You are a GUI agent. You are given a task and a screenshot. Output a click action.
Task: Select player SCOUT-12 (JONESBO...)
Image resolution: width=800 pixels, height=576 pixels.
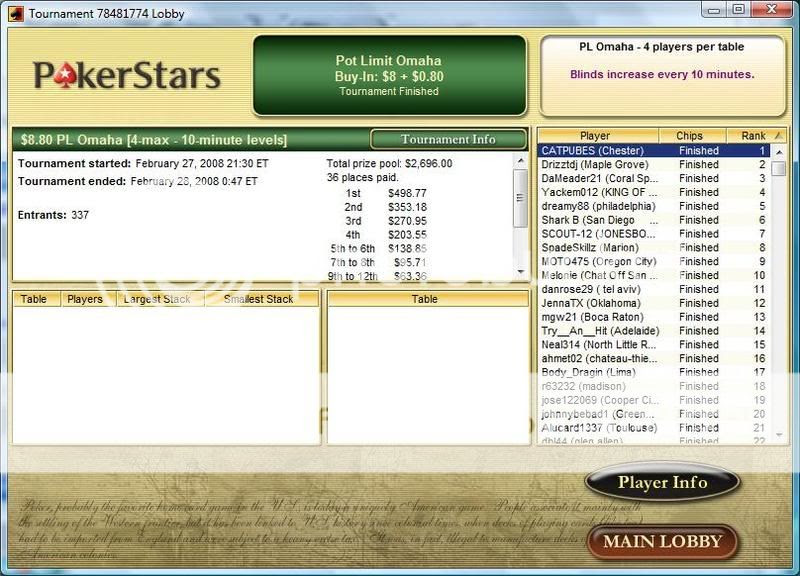coord(653,234)
